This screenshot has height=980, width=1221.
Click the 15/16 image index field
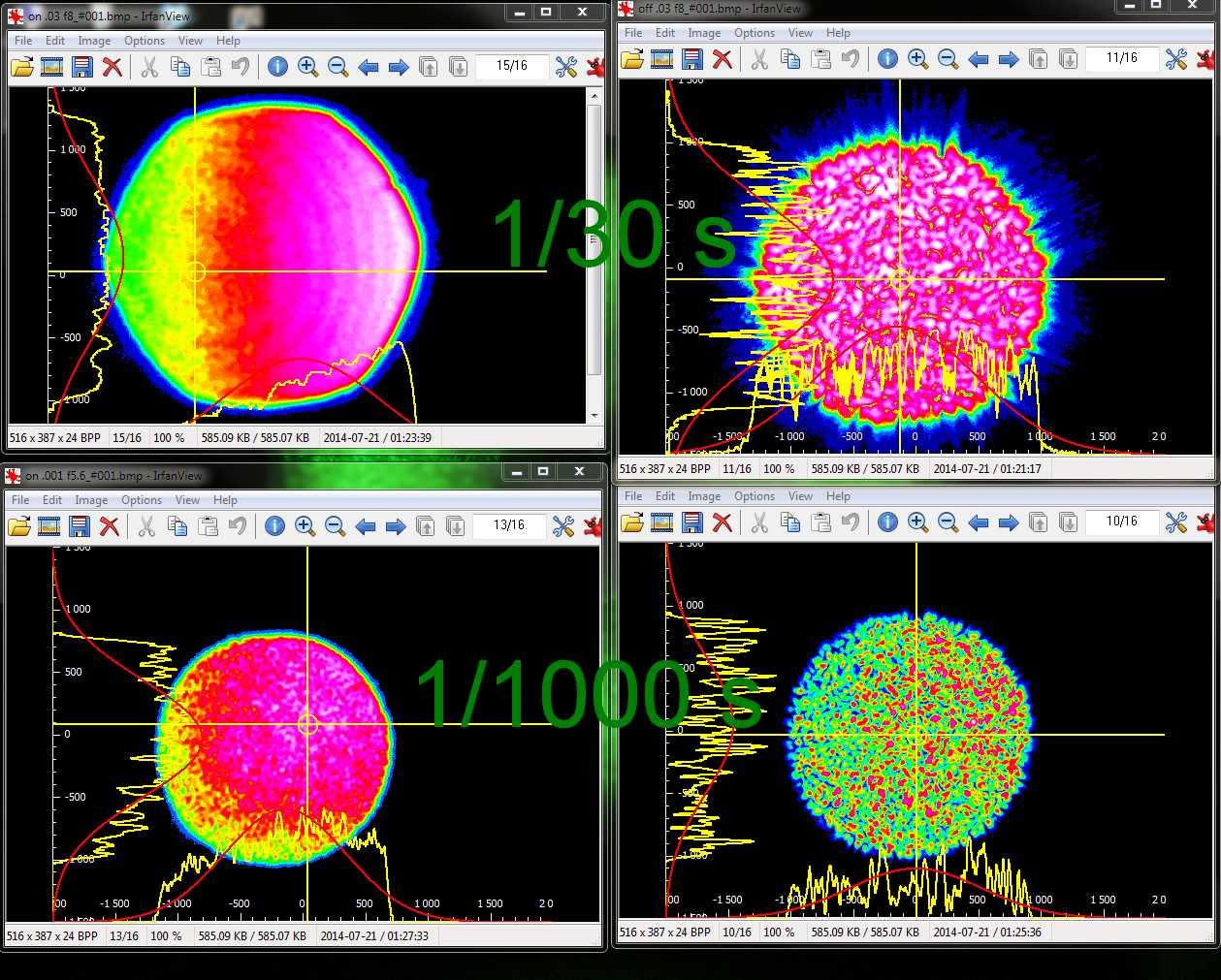[x=511, y=66]
